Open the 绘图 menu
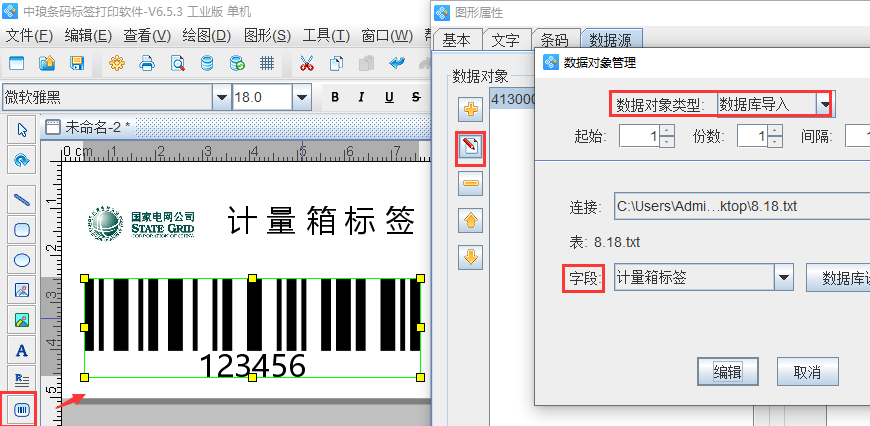The width and height of the screenshot is (870, 426). (x=207, y=35)
